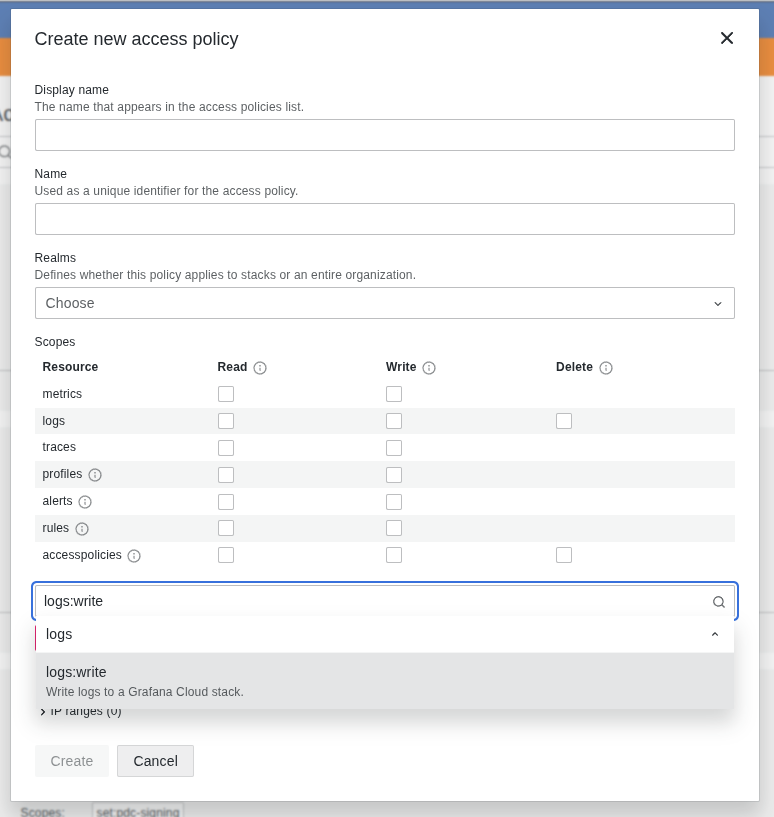This screenshot has height=817, width=774.
Task: Click the info icon beside rules
Action: [x=82, y=529]
